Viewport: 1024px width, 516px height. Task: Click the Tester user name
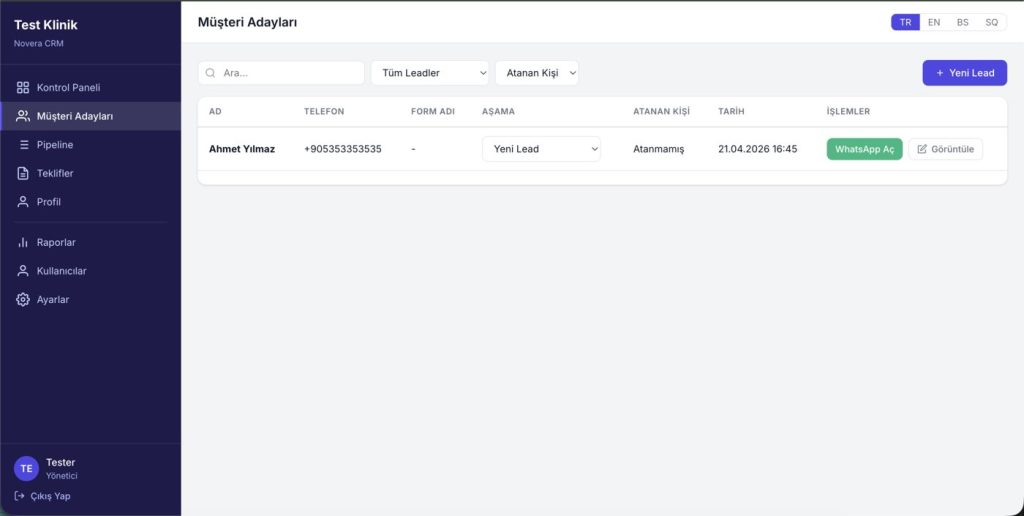pos(61,462)
